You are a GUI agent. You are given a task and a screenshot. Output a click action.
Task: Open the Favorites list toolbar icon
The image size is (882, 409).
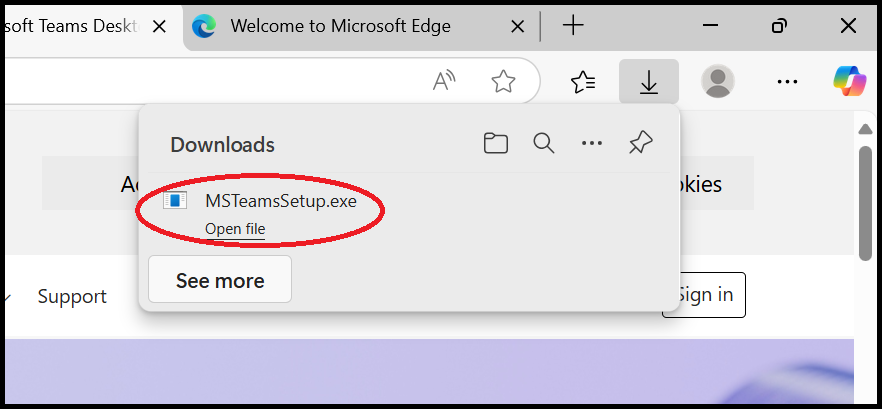[x=582, y=82]
